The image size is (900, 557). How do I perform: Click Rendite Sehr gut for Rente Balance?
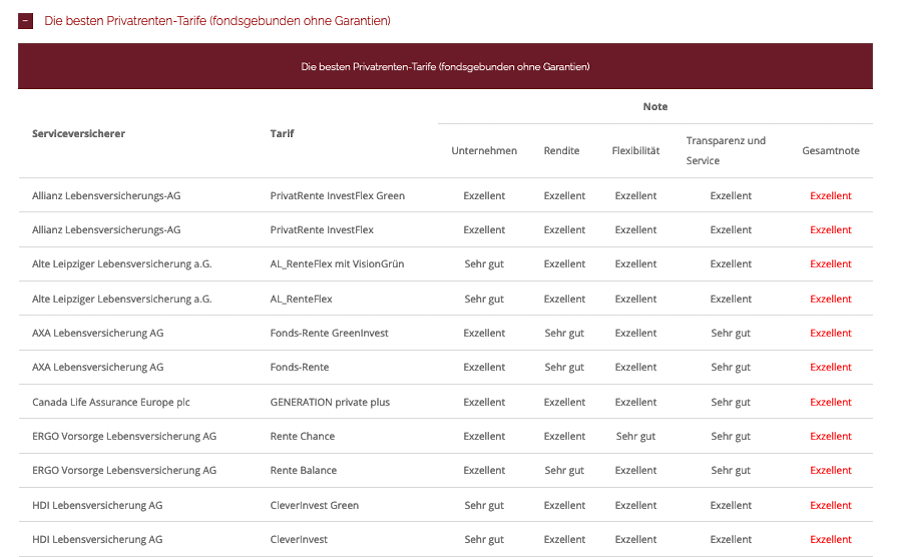coord(564,470)
